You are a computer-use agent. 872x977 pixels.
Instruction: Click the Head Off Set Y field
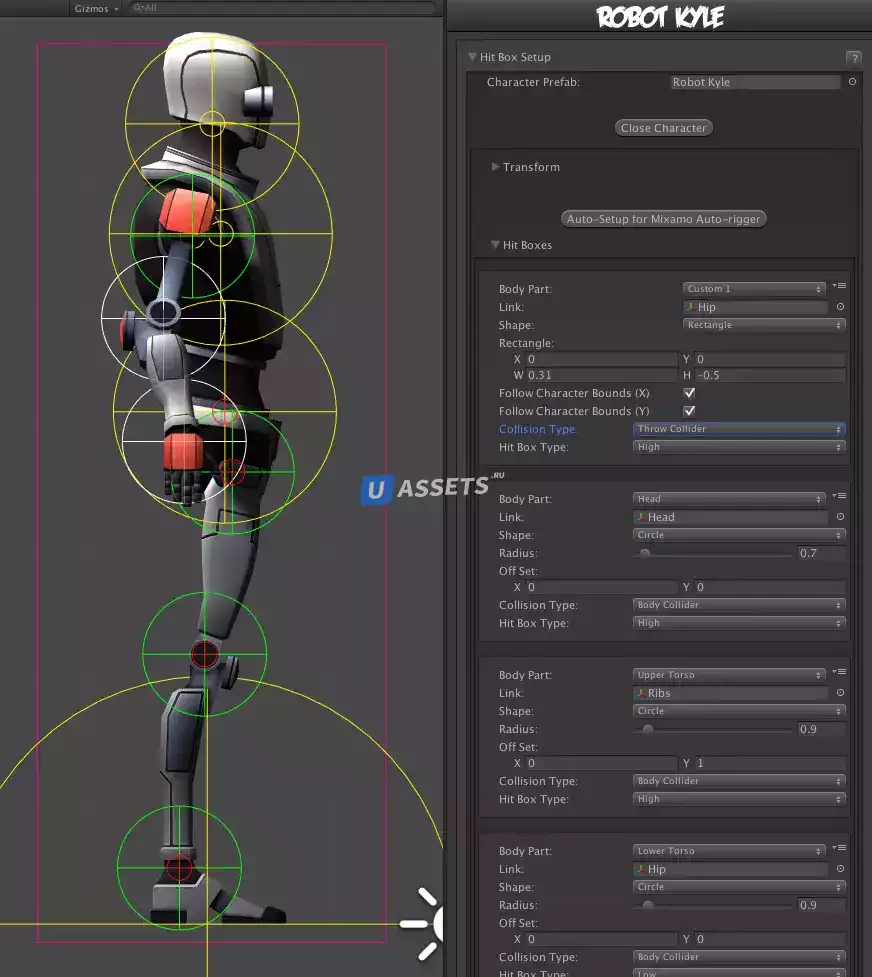click(770, 587)
